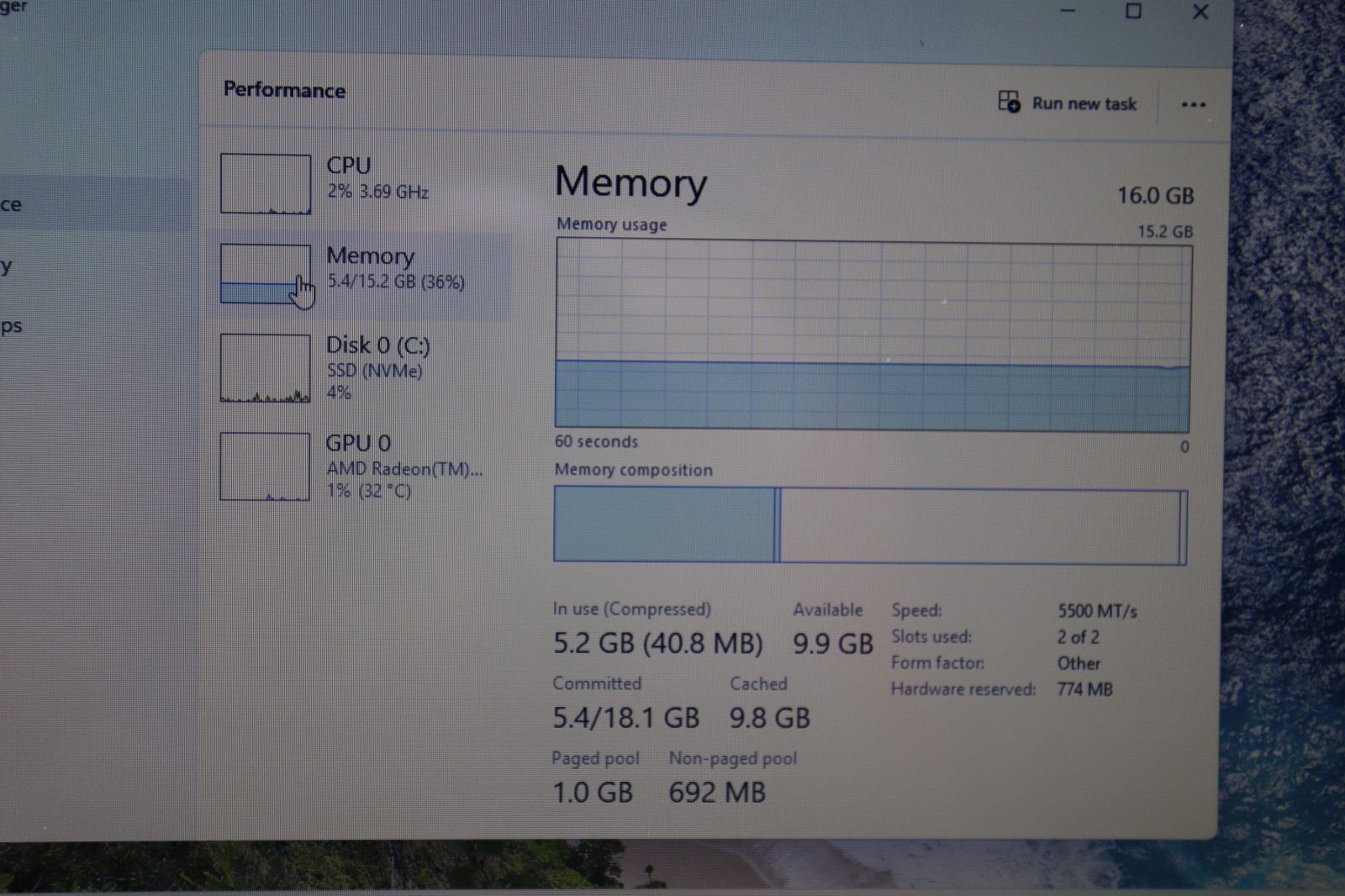Click the Performance page heading

(284, 90)
